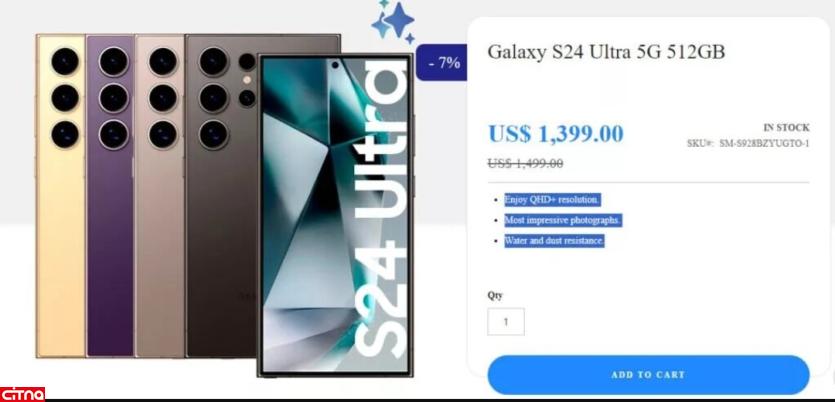This screenshot has width=835, height=402.
Task: Click the top camera lens on yellow phone
Action: pos(65,61)
